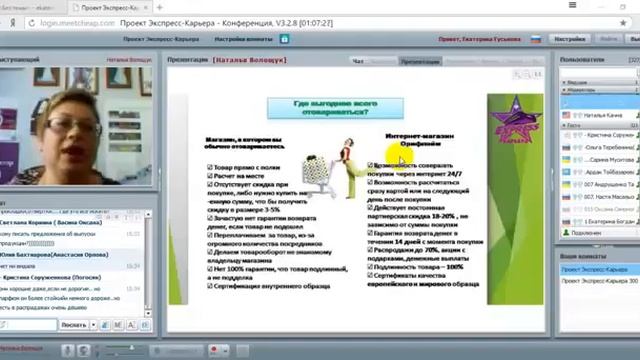Click the green Подключен status indicator
The height and width of the screenshot is (360, 640).
click(x=566, y=233)
